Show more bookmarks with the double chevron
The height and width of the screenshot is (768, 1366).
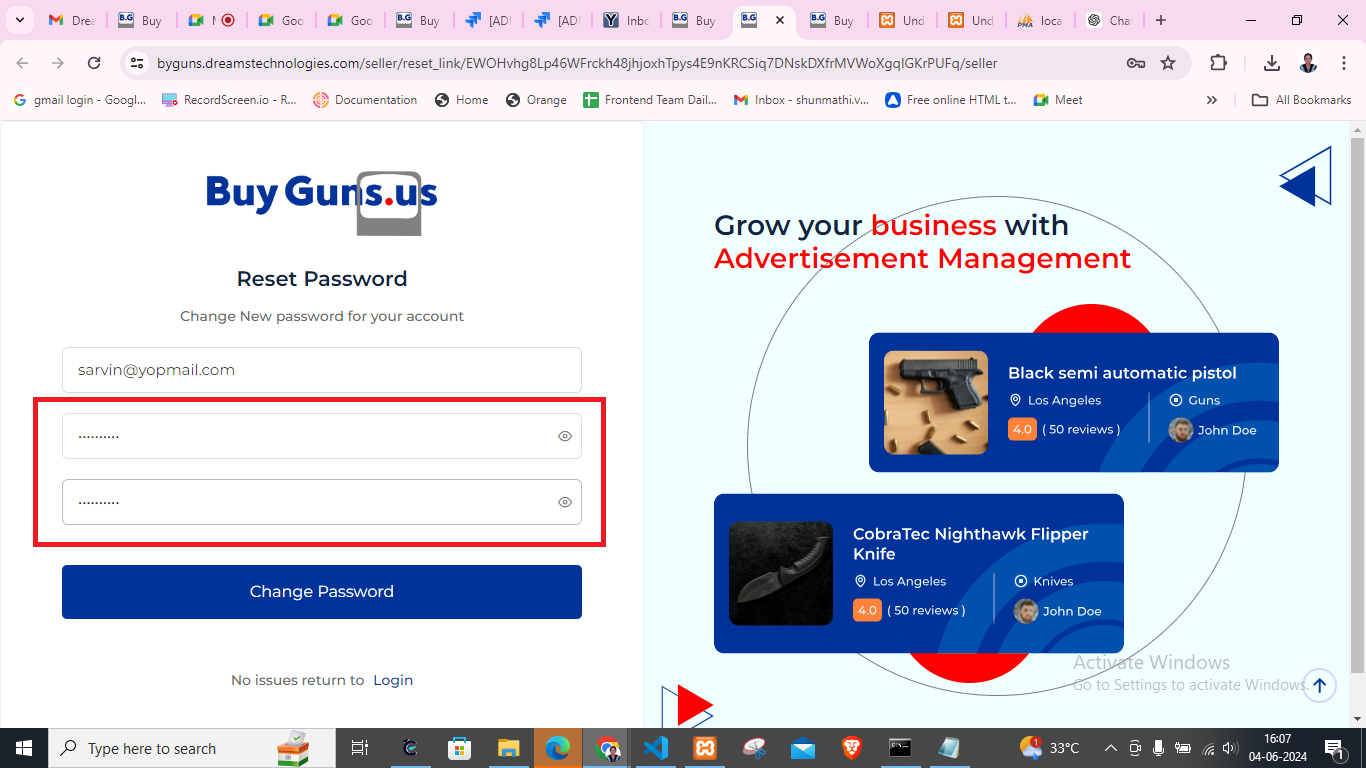[1212, 100]
